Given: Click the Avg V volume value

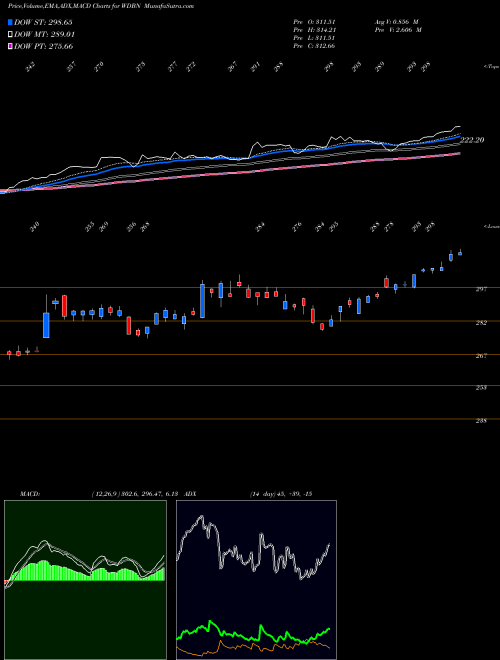Looking at the screenshot, I should [x=396, y=22].
